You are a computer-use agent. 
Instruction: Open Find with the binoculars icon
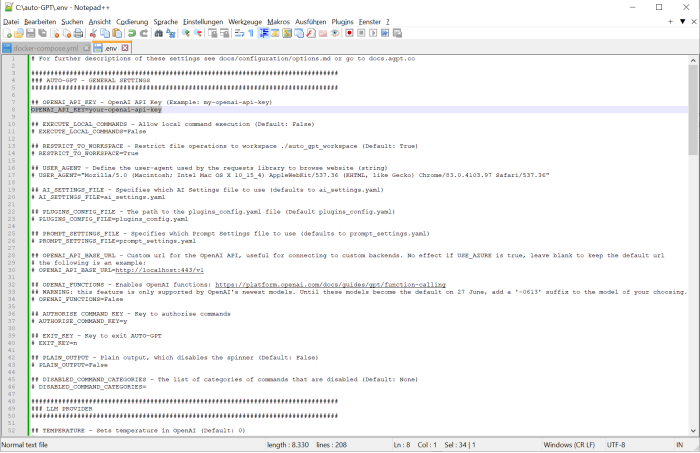(x=158, y=33)
